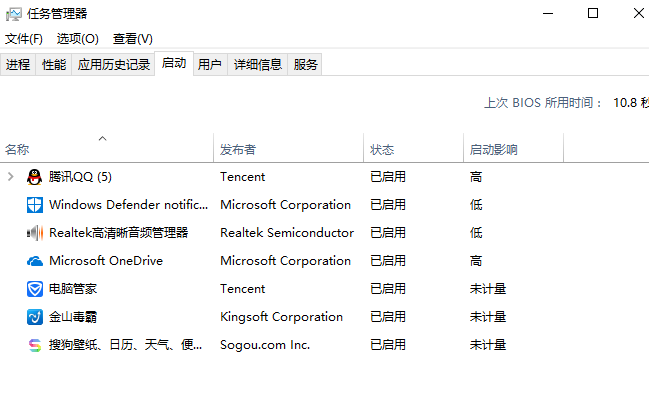Open the 文件(F) menu

(x=24, y=39)
